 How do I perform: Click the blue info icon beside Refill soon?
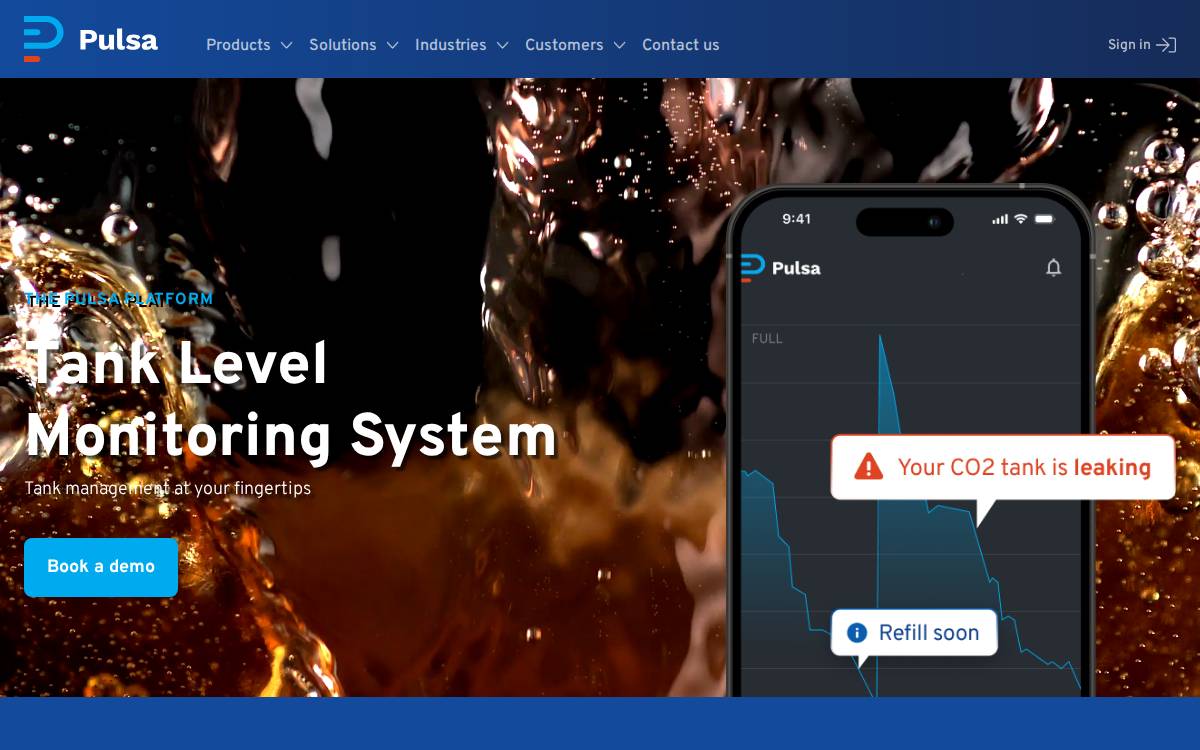coord(857,633)
